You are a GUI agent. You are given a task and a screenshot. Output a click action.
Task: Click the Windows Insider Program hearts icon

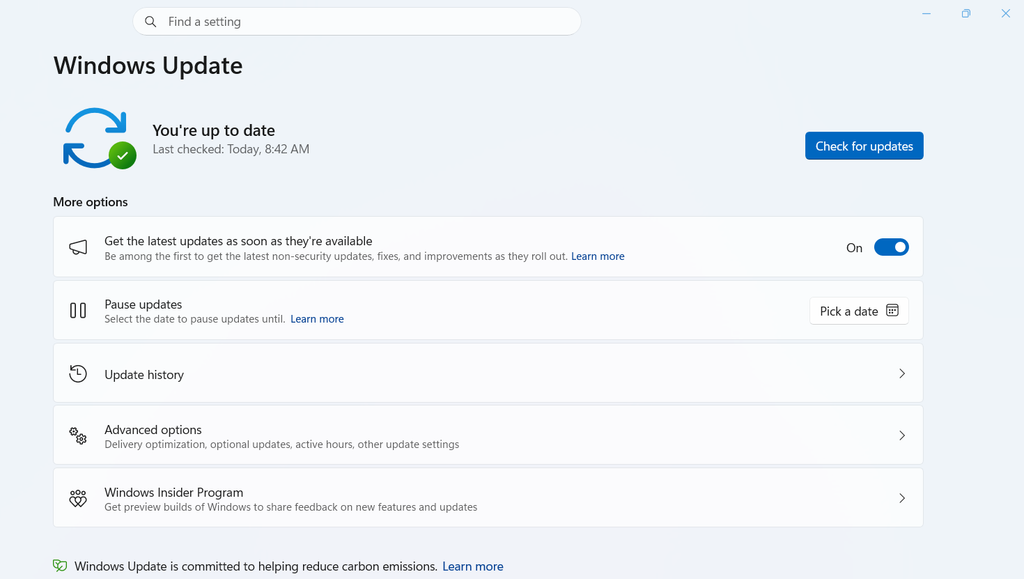pos(78,498)
